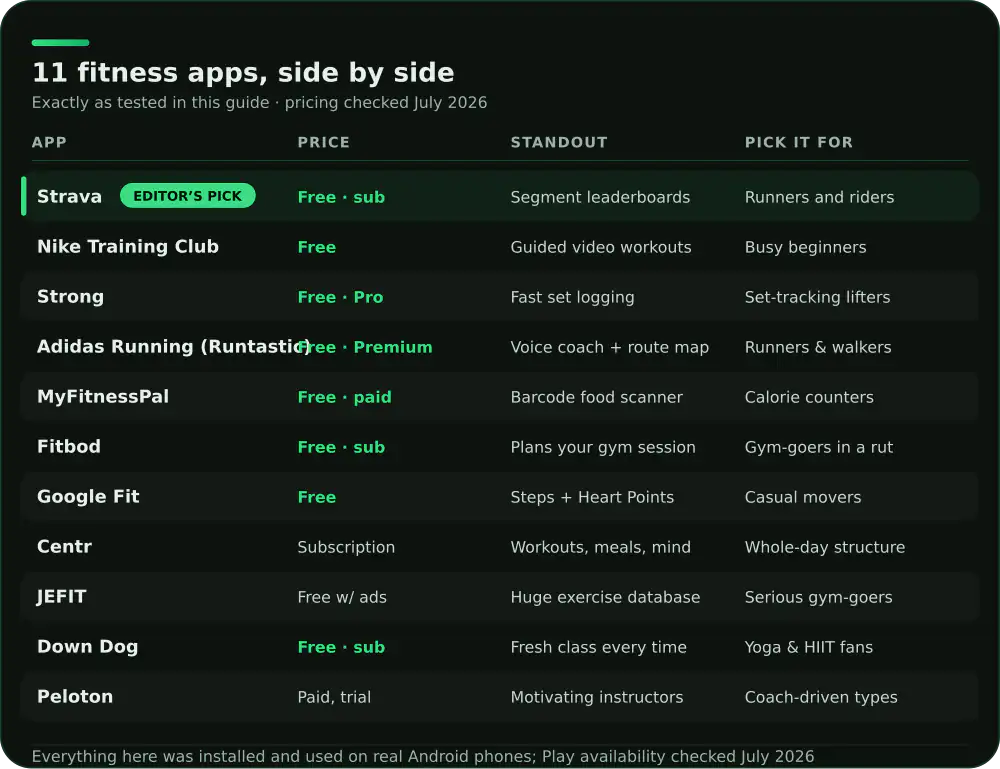Click the "Barcode food scanner" cell
The height and width of the screenshot is (769, 1000).
[x=596, y=397]
